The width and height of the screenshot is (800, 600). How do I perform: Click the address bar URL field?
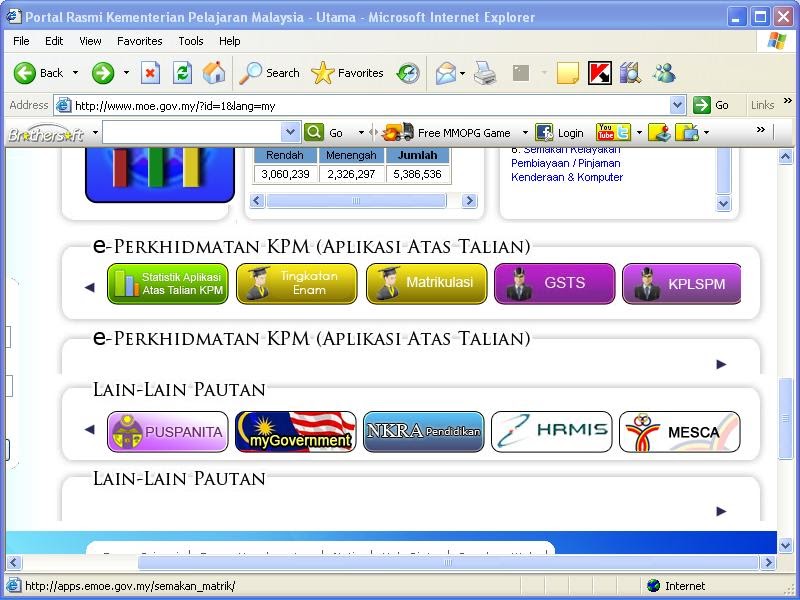pos(371,106)
